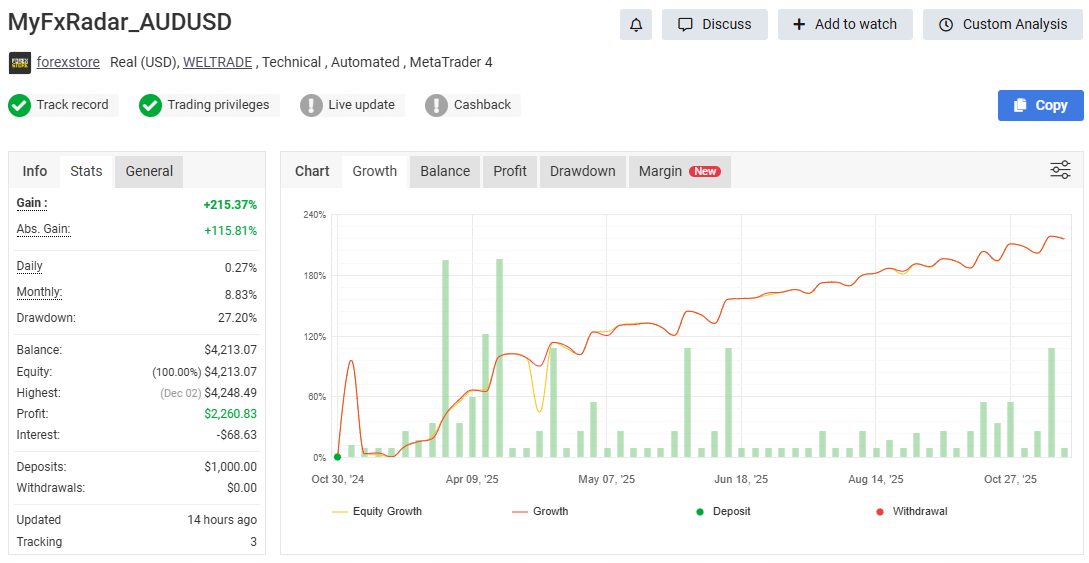Image resolution: width=1089 pixels, height=563 pixels.
Task: Click the Oct 27, '25 axis label
Action: [x=1011, y=480]
